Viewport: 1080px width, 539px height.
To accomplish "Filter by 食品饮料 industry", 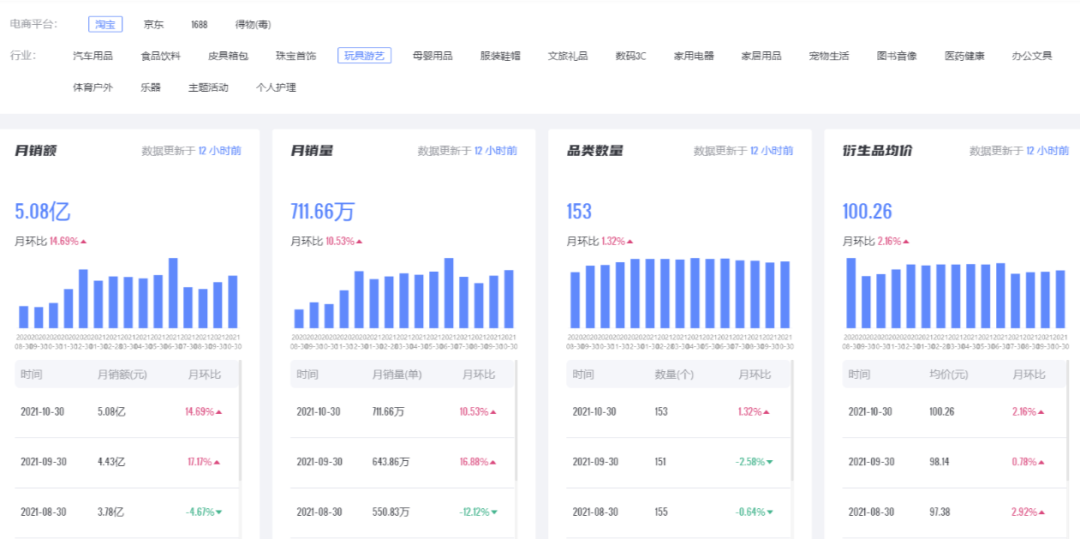I will pyautogui.click(x=160, y=56).
